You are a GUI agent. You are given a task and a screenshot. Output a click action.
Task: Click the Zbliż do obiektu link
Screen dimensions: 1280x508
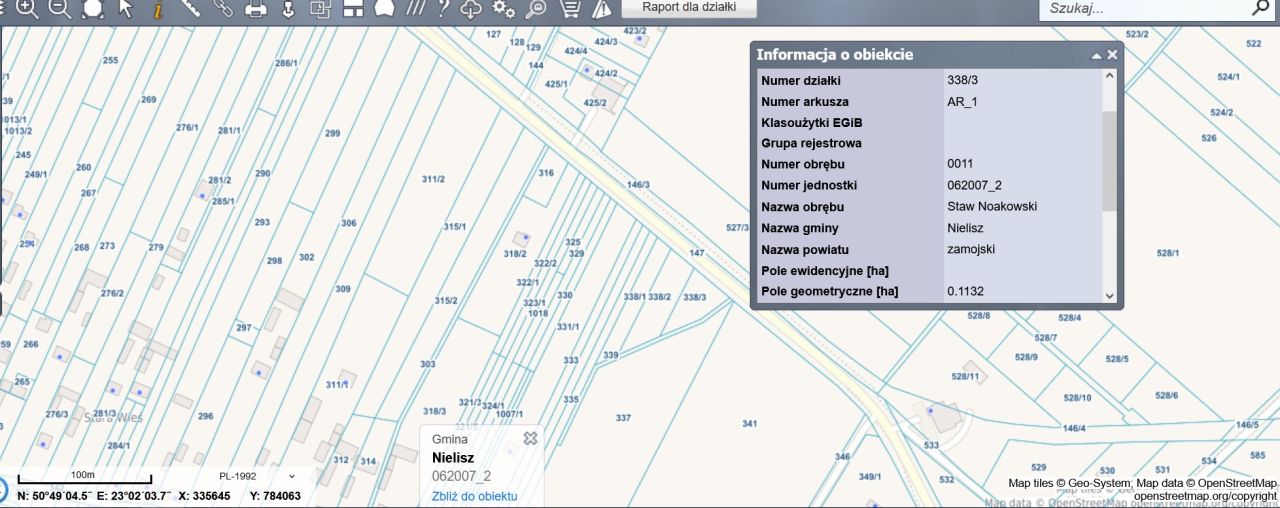(474, 496)
